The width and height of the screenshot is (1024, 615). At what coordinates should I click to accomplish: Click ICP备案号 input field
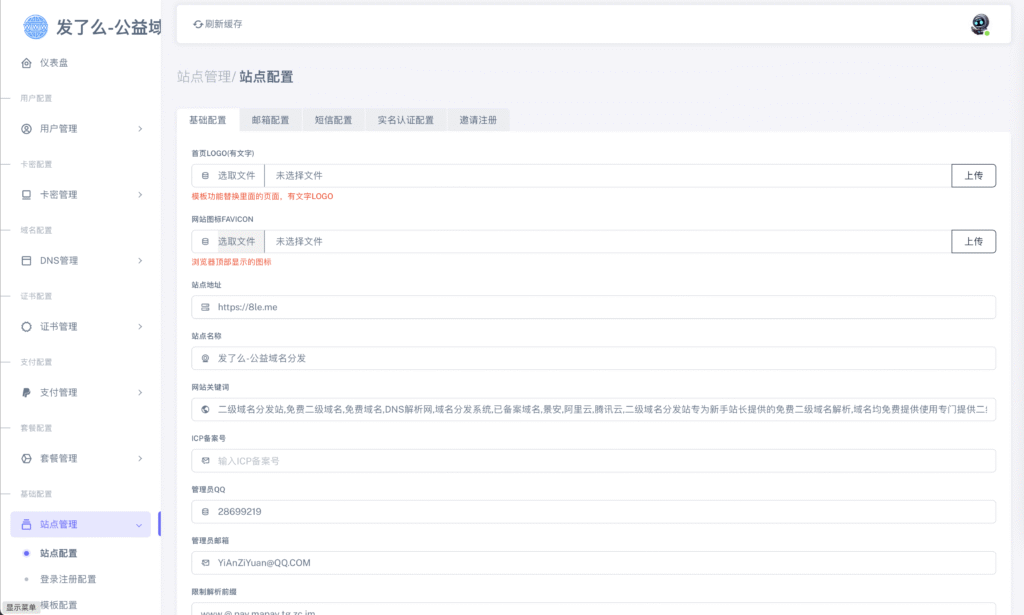[x=593, y=460]
